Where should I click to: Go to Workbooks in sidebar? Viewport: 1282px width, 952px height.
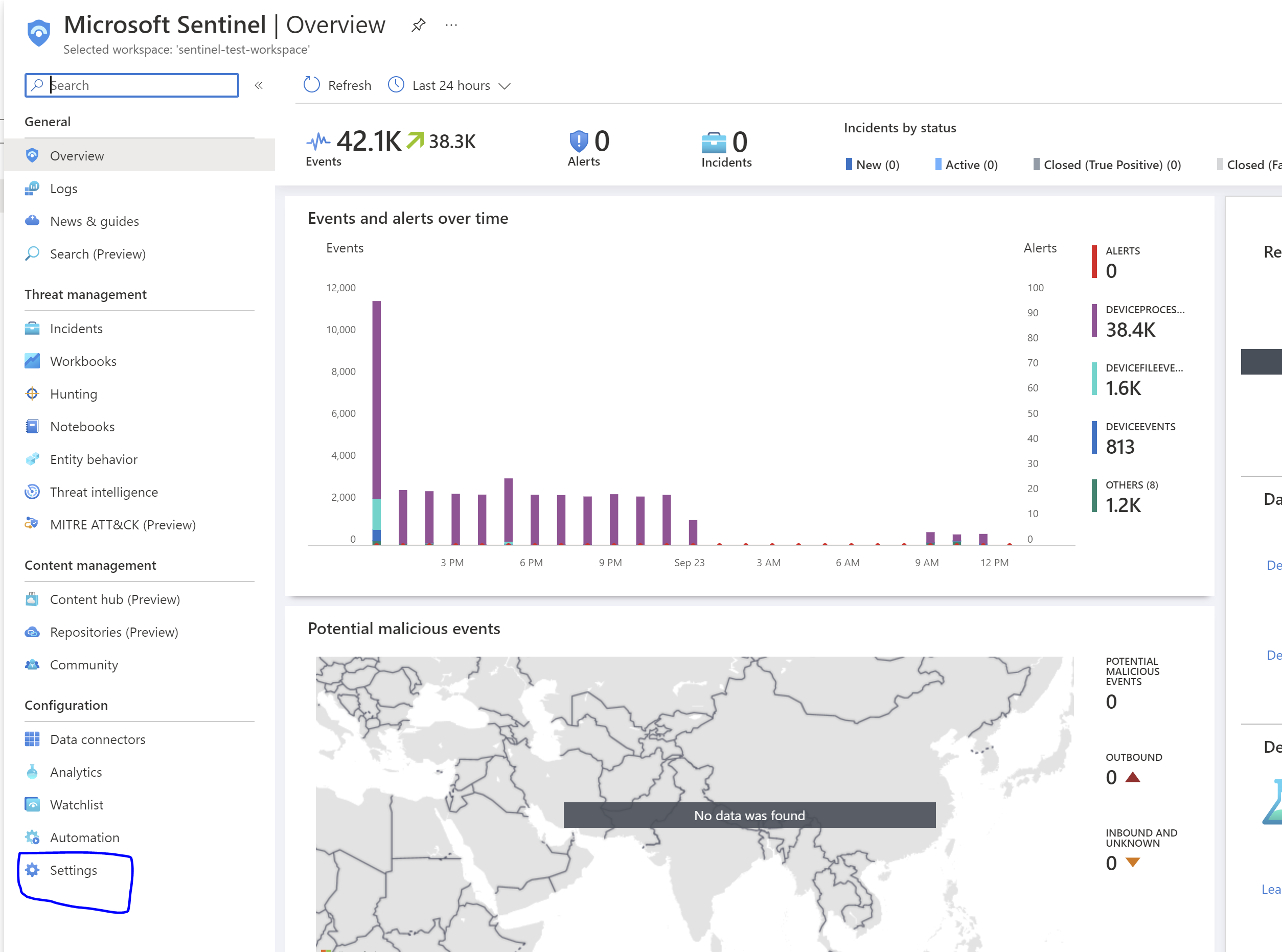(x=83, y=361)
